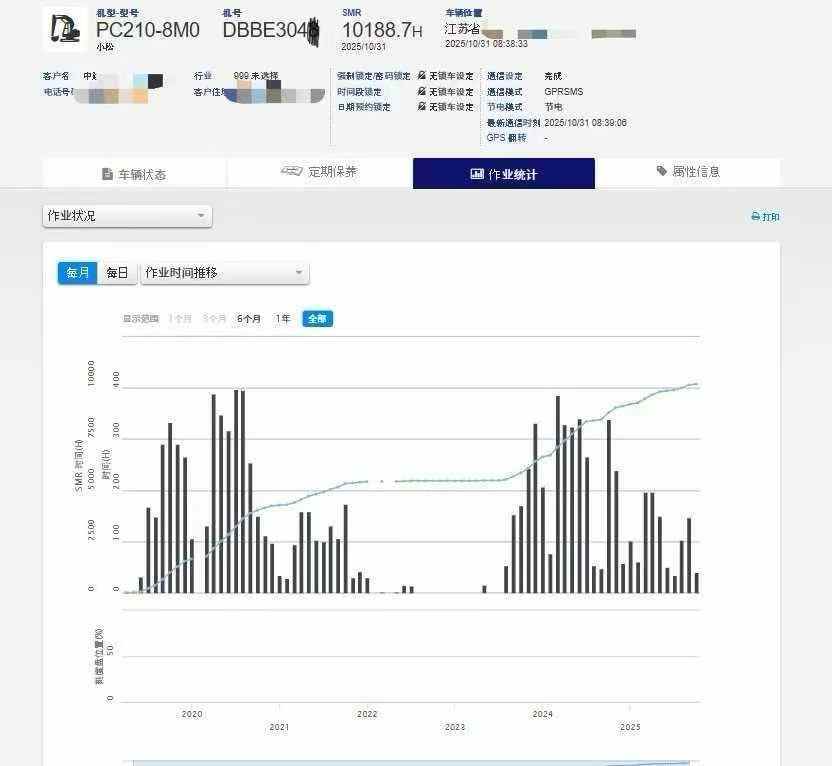Expand the 作业时间推移 dropdown
832x766 pixels.
coord(224,273)
